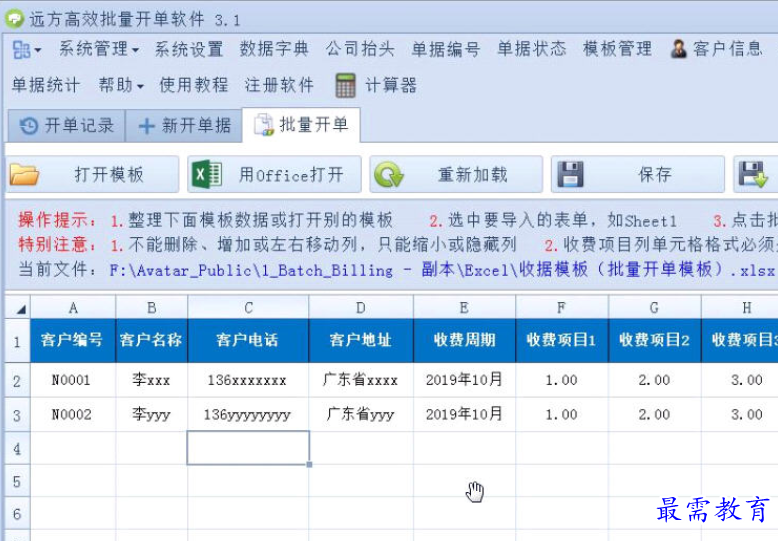Click the select-all corner triangle of spreadsheet
The height and width of the screenshot is (541, 778).
point(18,308)
